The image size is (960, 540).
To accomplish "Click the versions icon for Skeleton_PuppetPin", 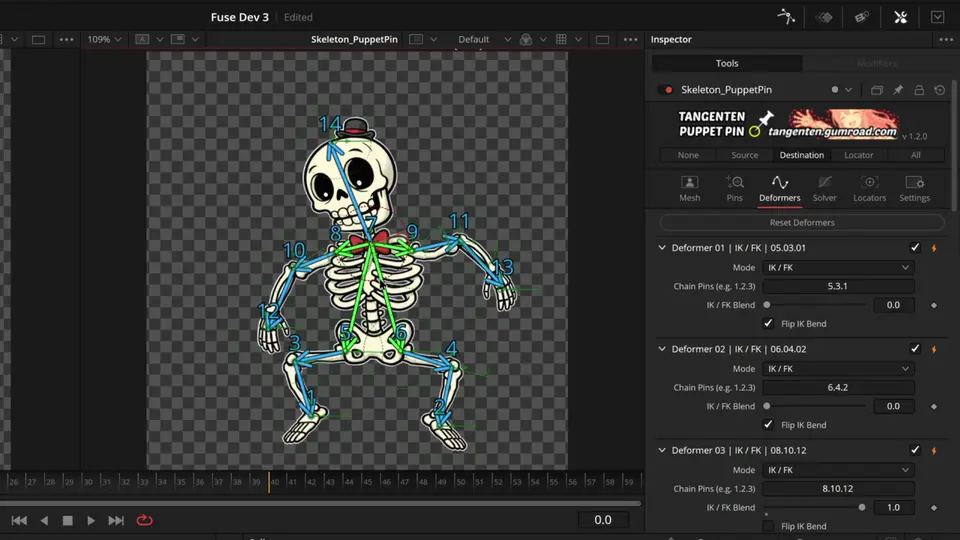I will [x=877, y=90].
